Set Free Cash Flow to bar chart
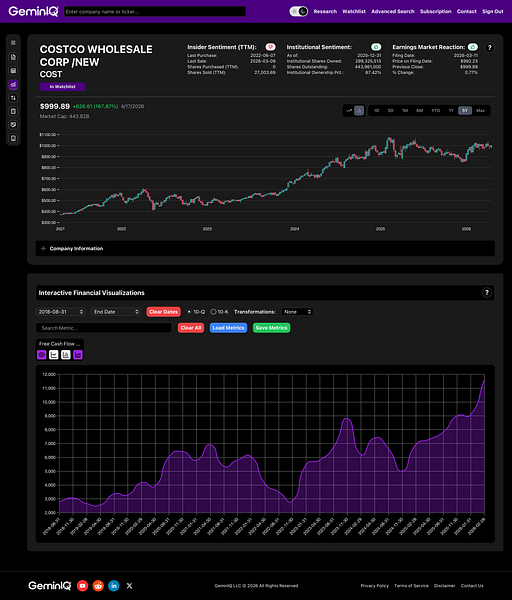The width and height of the screenshot is (512, 600). point(66,355)
